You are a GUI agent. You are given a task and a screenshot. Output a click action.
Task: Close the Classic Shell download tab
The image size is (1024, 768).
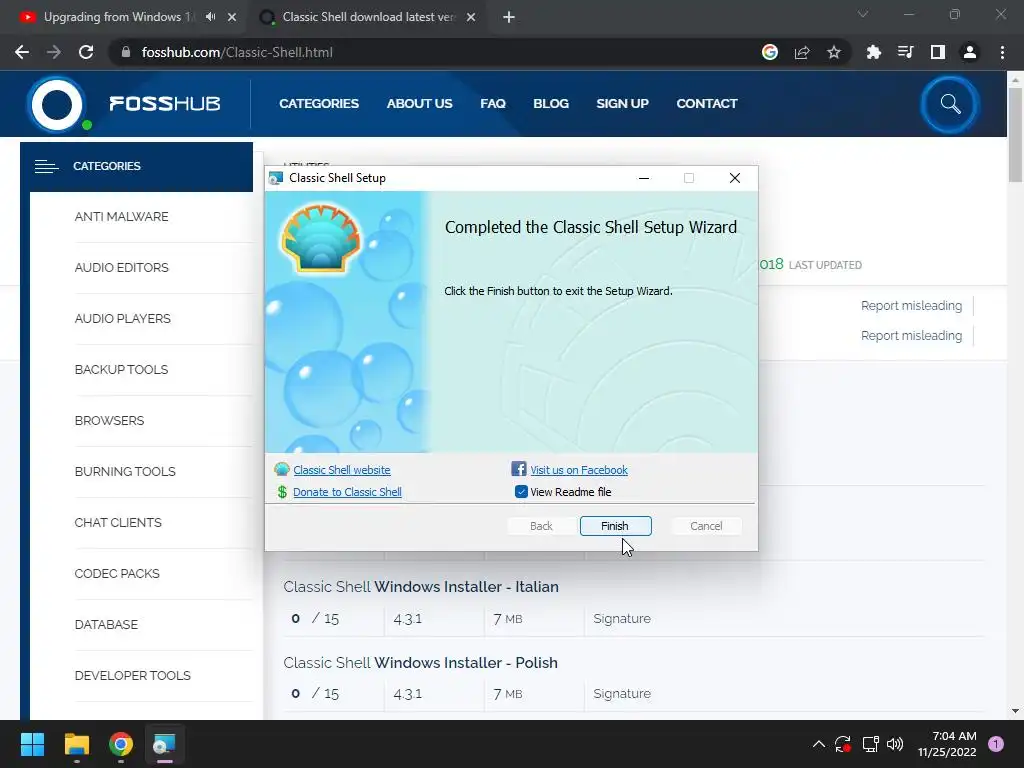(x=471, y=17)
